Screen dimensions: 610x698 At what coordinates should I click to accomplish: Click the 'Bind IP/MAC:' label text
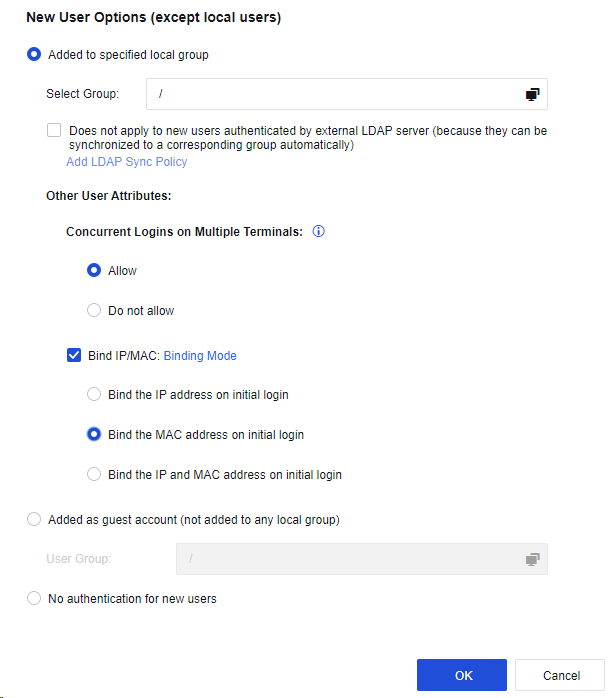click(124, 355)
